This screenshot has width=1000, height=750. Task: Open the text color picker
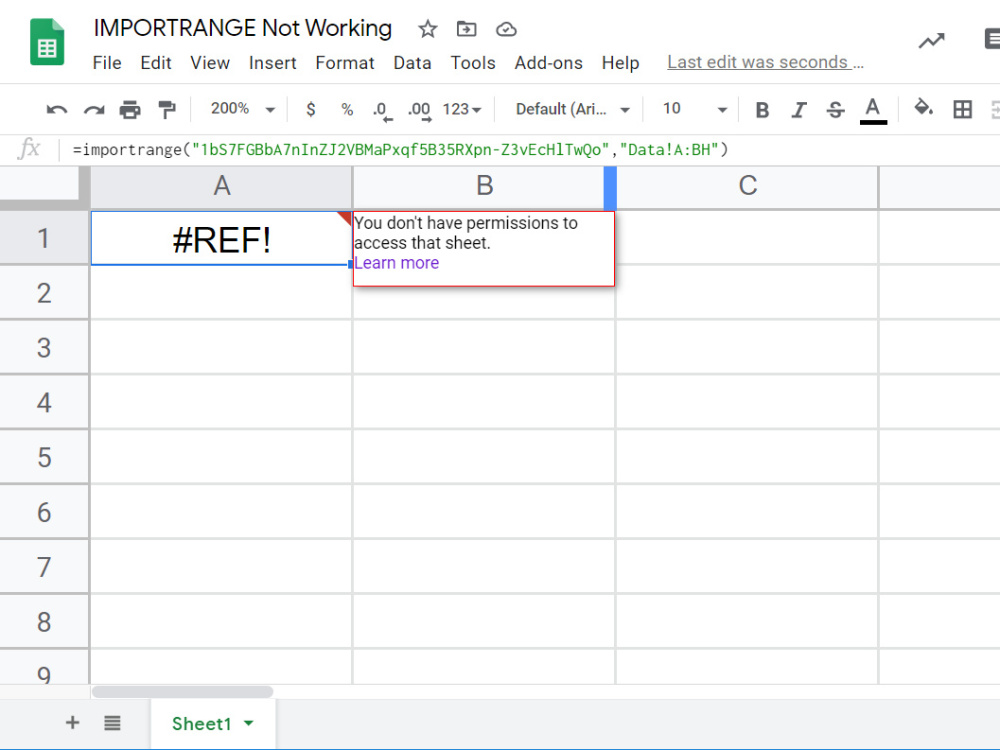point(873,110)
